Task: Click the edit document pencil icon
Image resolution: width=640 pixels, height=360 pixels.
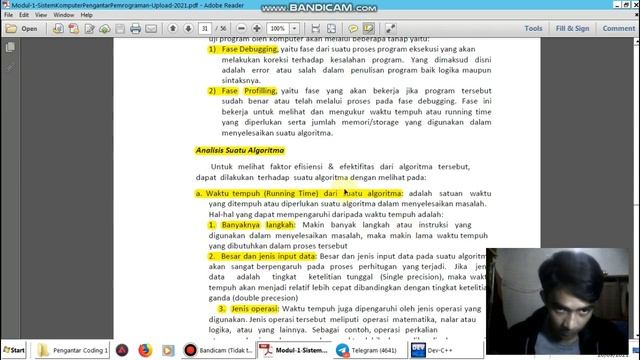Action: (89, 29)
